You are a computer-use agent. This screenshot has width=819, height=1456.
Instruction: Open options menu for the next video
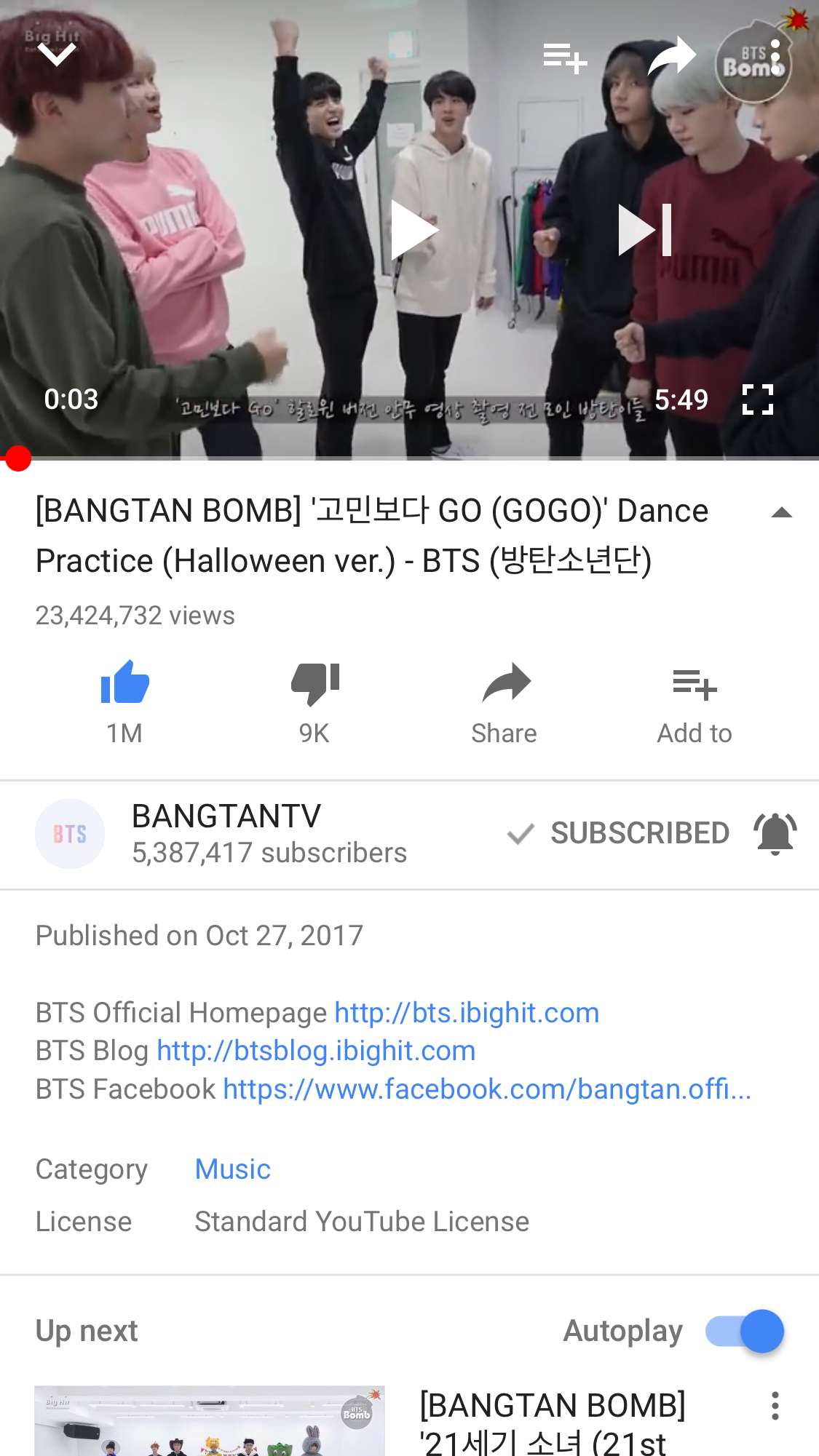coord(775,1406)
